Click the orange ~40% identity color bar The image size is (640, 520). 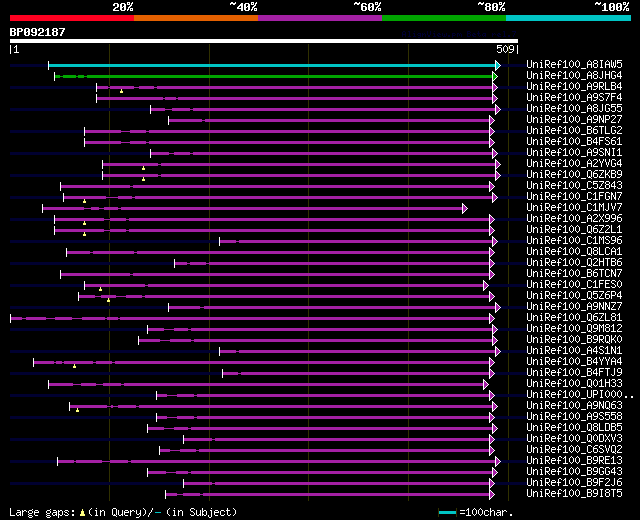(196, 18)
